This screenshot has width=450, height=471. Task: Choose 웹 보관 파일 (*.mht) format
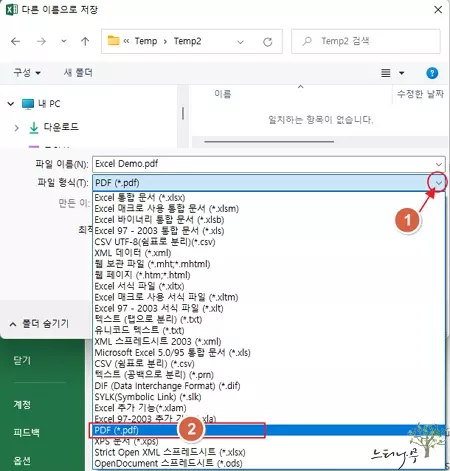point(269,264)
